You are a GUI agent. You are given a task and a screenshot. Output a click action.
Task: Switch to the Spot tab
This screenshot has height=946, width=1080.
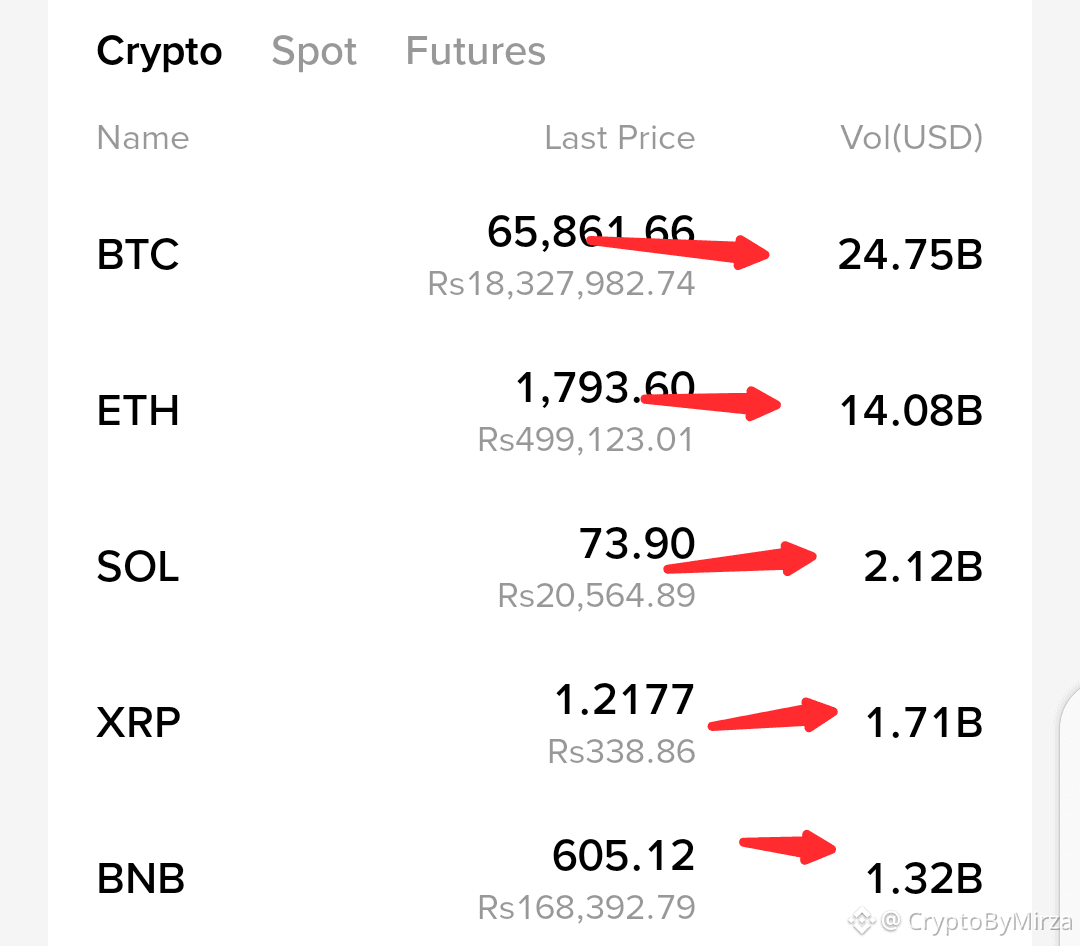314,52
